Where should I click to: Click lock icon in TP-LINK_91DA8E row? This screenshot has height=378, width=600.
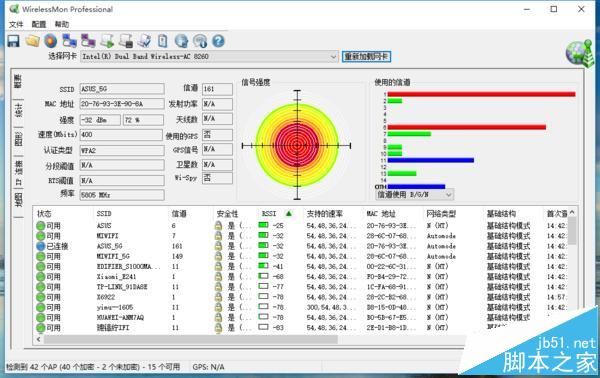click(x=218, y=287)
